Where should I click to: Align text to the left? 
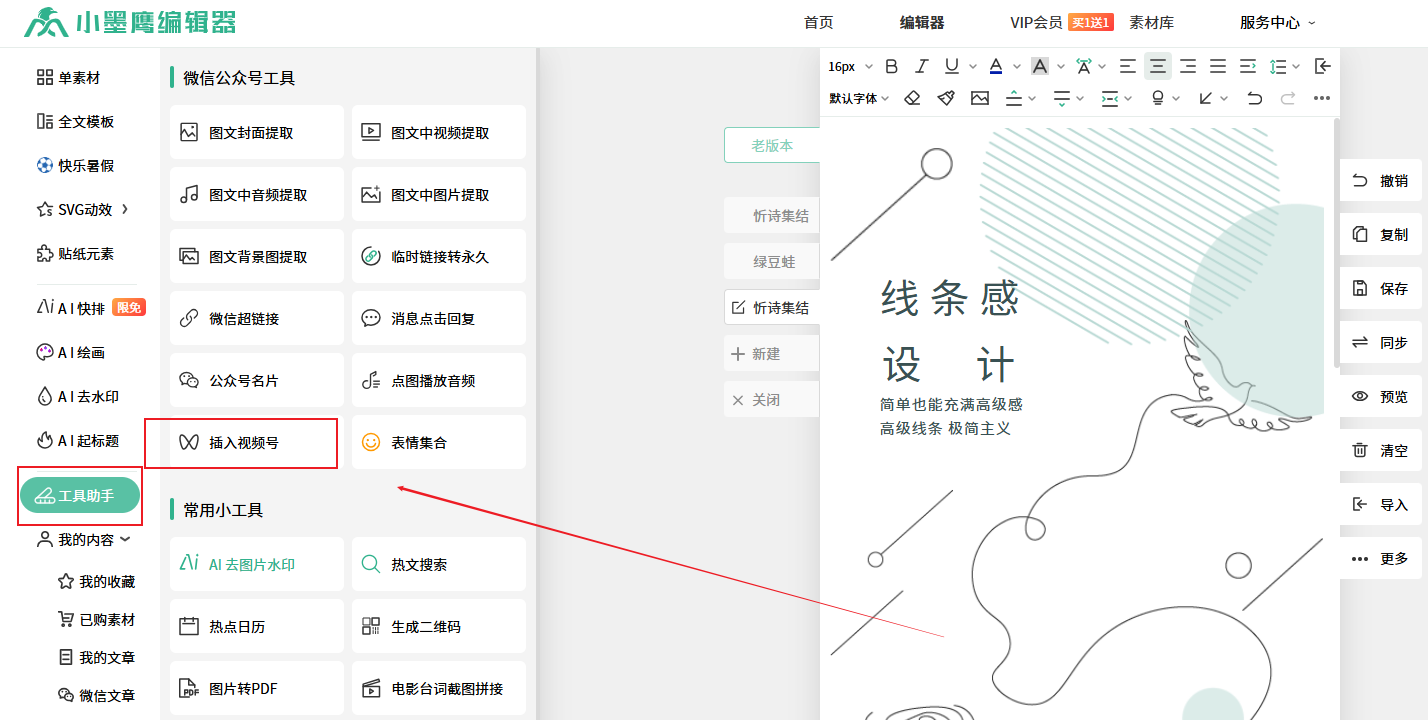coord(1128,66)
